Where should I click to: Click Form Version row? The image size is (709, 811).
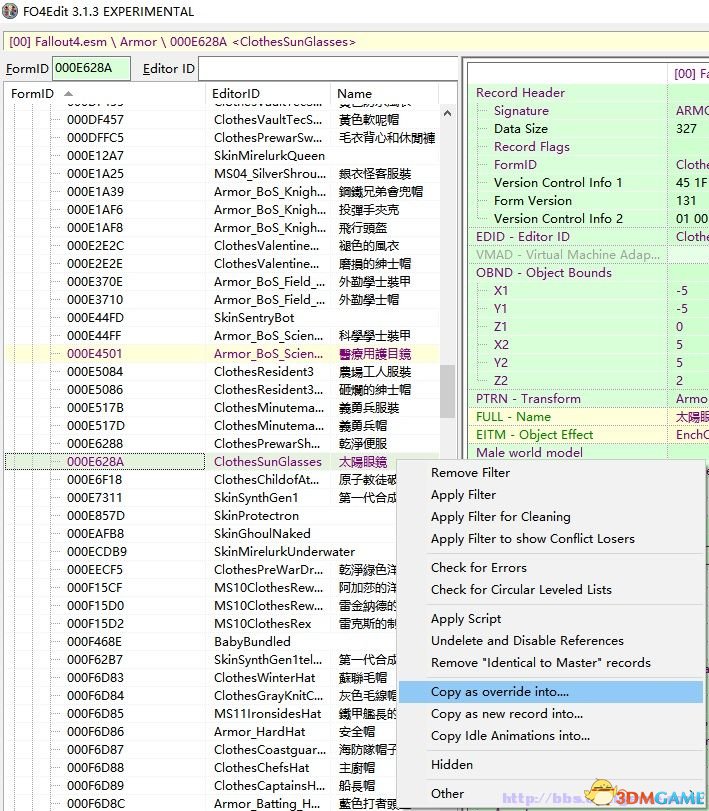pos(588,201)
